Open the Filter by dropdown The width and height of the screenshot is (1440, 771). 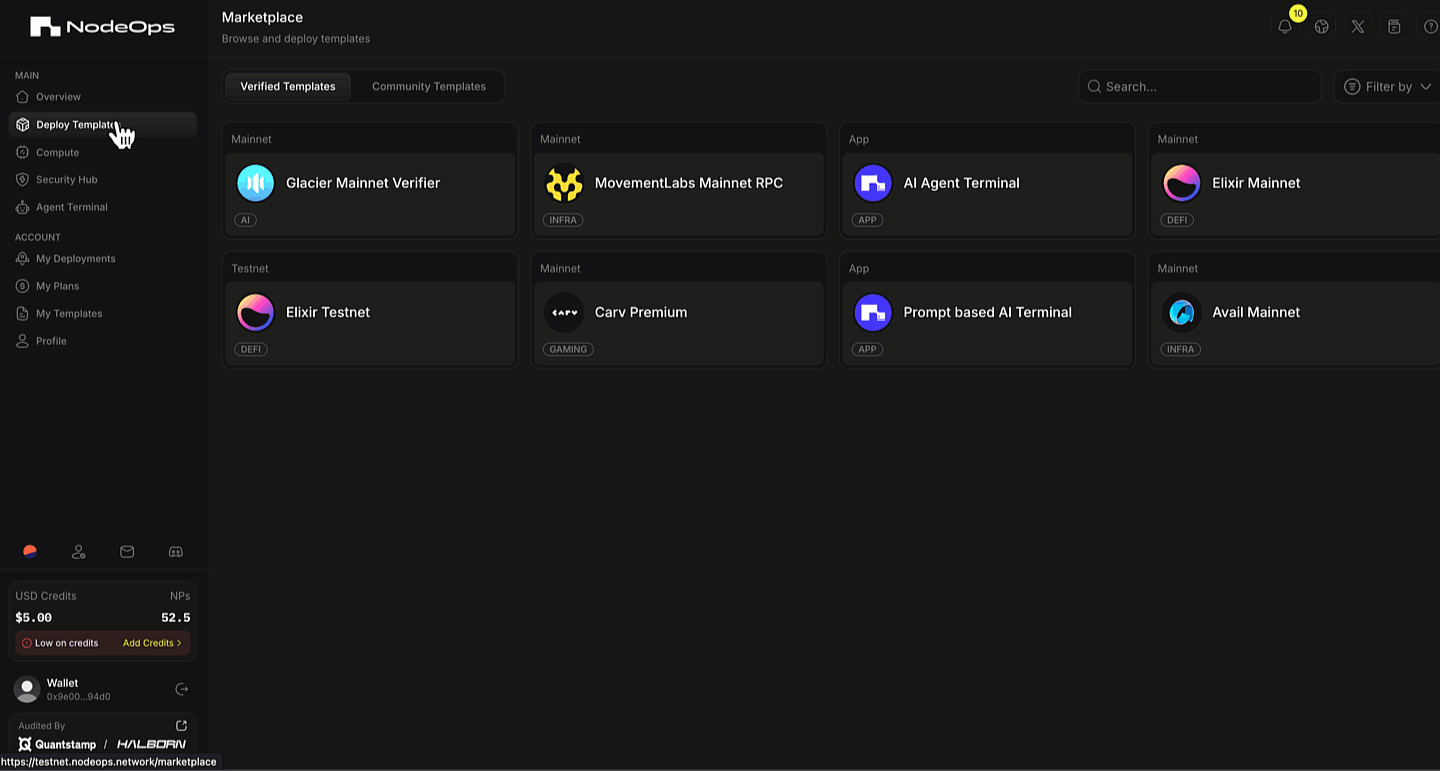pyautogui.click(x=1387, y=87)
